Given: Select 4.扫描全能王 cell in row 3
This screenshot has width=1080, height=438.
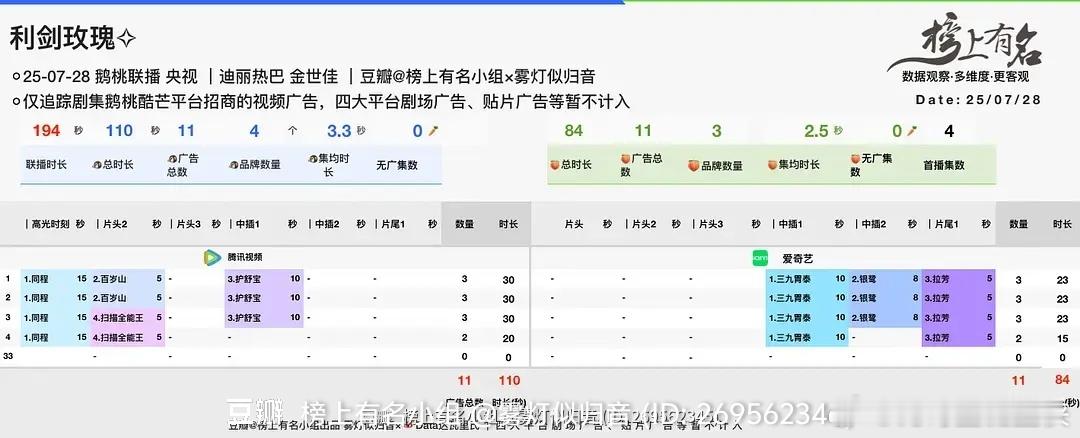Looking at the screenshot, I should coord(128,318).
